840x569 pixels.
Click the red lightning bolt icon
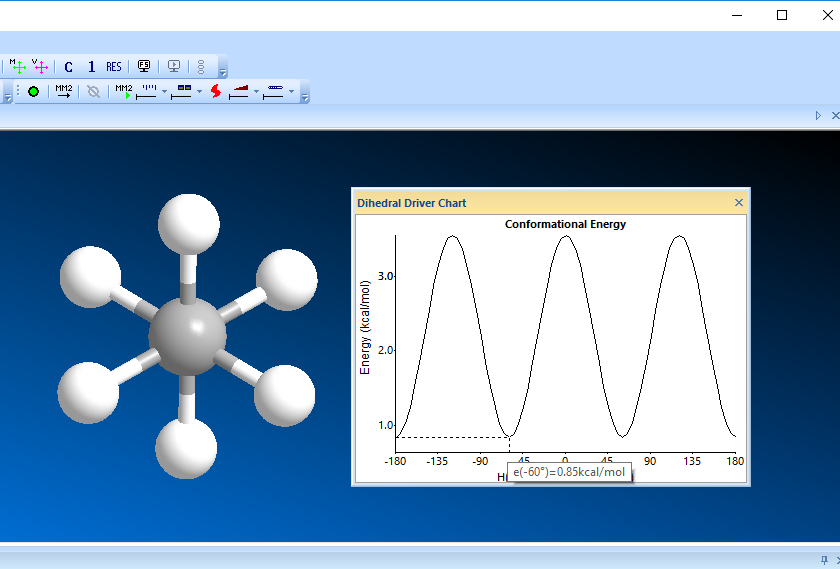pyautogui.click(x=215, y=91)
